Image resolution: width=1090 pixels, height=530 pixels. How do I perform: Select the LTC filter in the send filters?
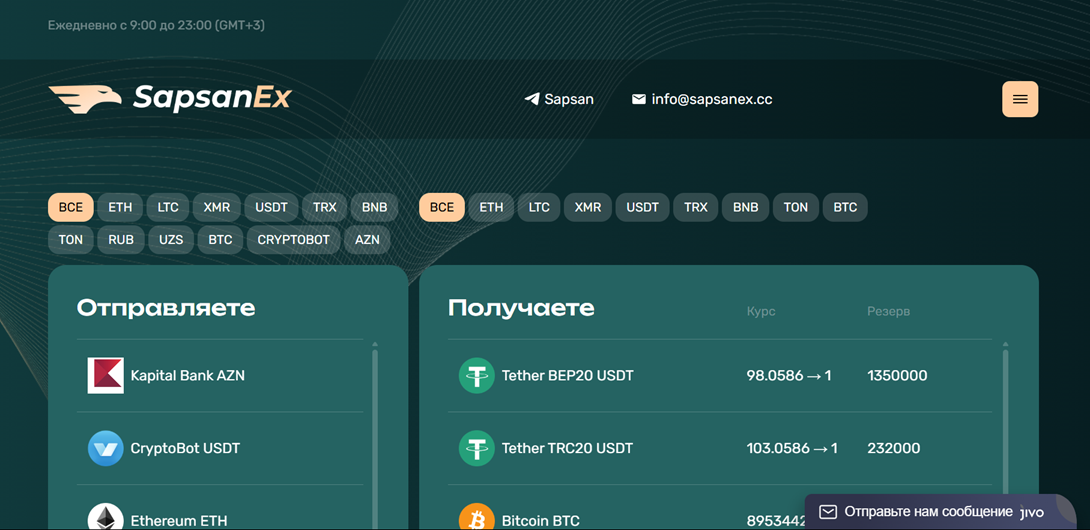point(168,207)
